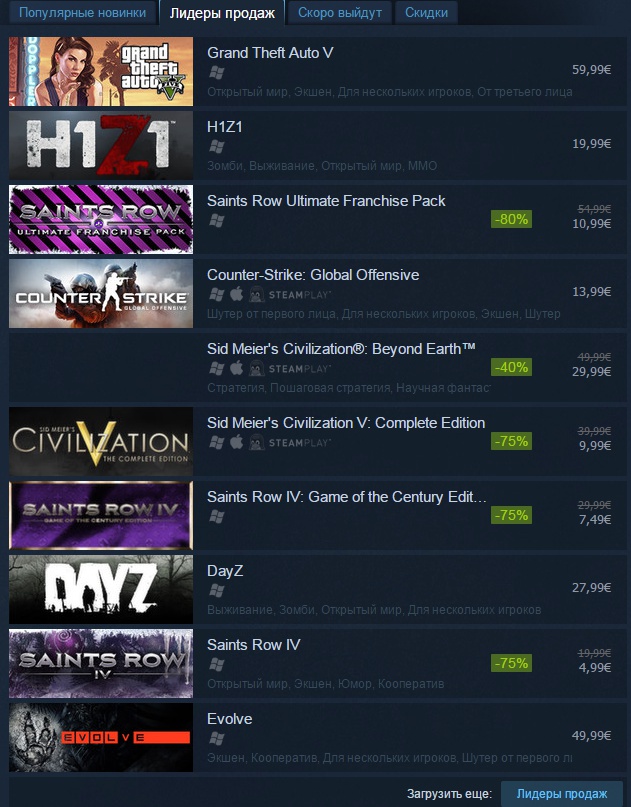Image resolution: width=631 pixels, height=807 pixels.
Task: Click the Mac icon under Counter-Strike: Global Offensive
Action: (x=236, y=294)
